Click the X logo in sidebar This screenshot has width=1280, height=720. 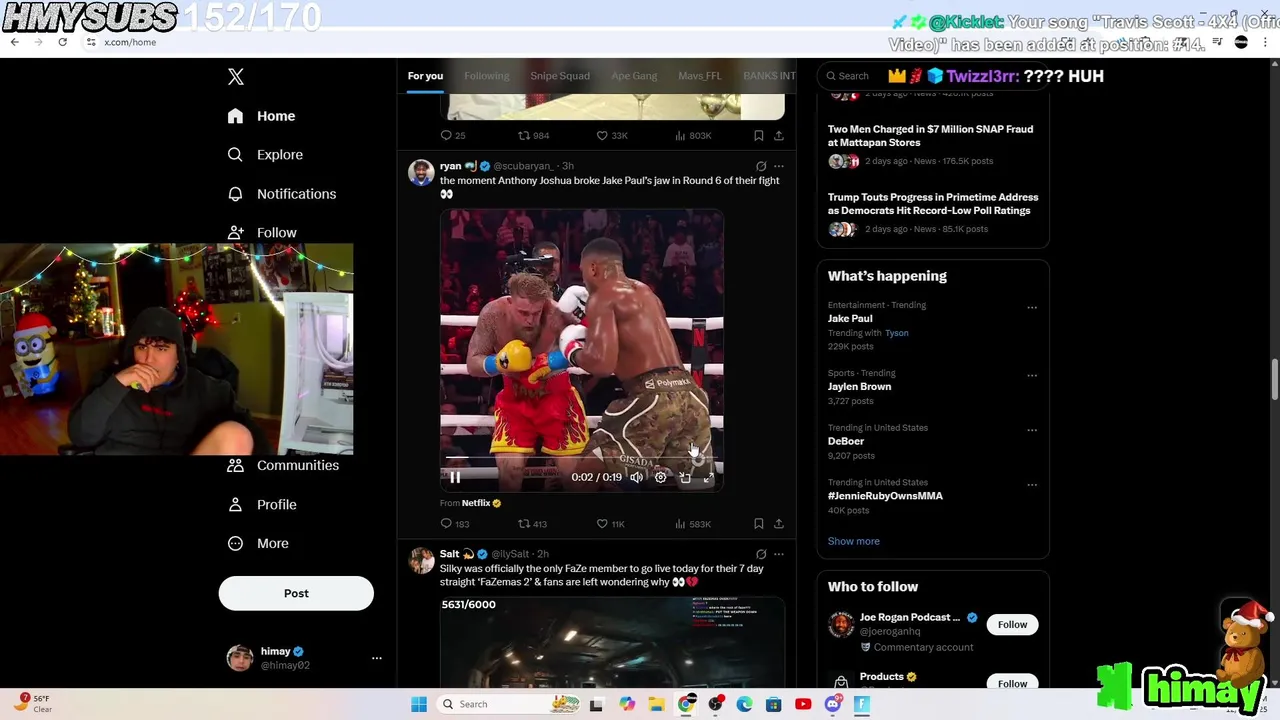(236, 77)
